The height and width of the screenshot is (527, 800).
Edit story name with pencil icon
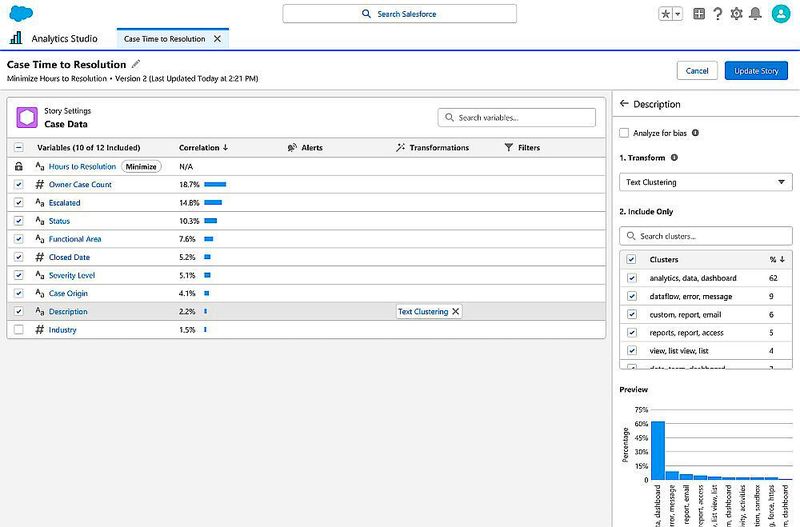pyautogui.click(x=136, y=64)
